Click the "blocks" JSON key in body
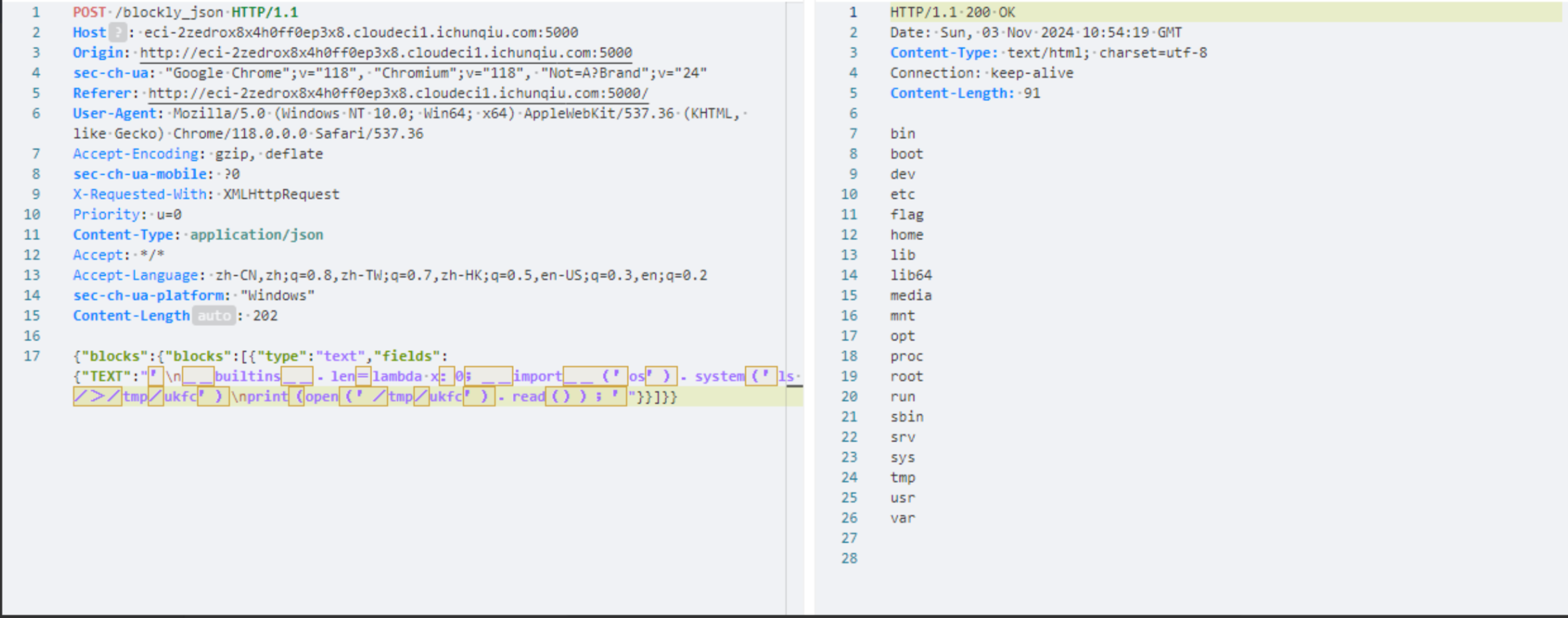Viewport: 1568px width, 618px height. coord(114,356)
